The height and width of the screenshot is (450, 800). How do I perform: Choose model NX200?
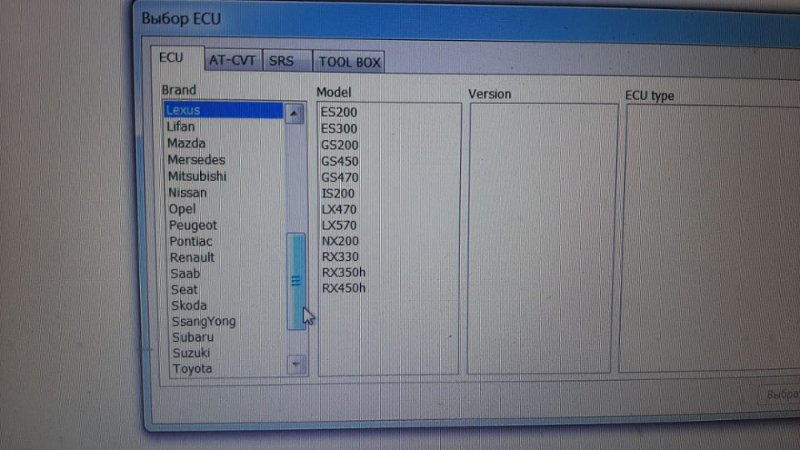340,241
